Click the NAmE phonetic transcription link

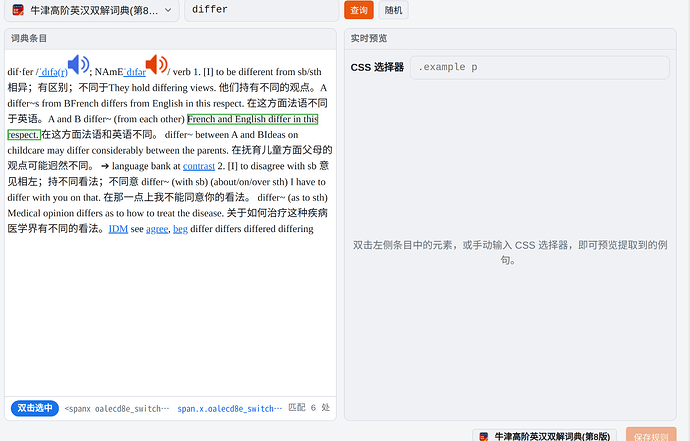[x=135, y=72]
